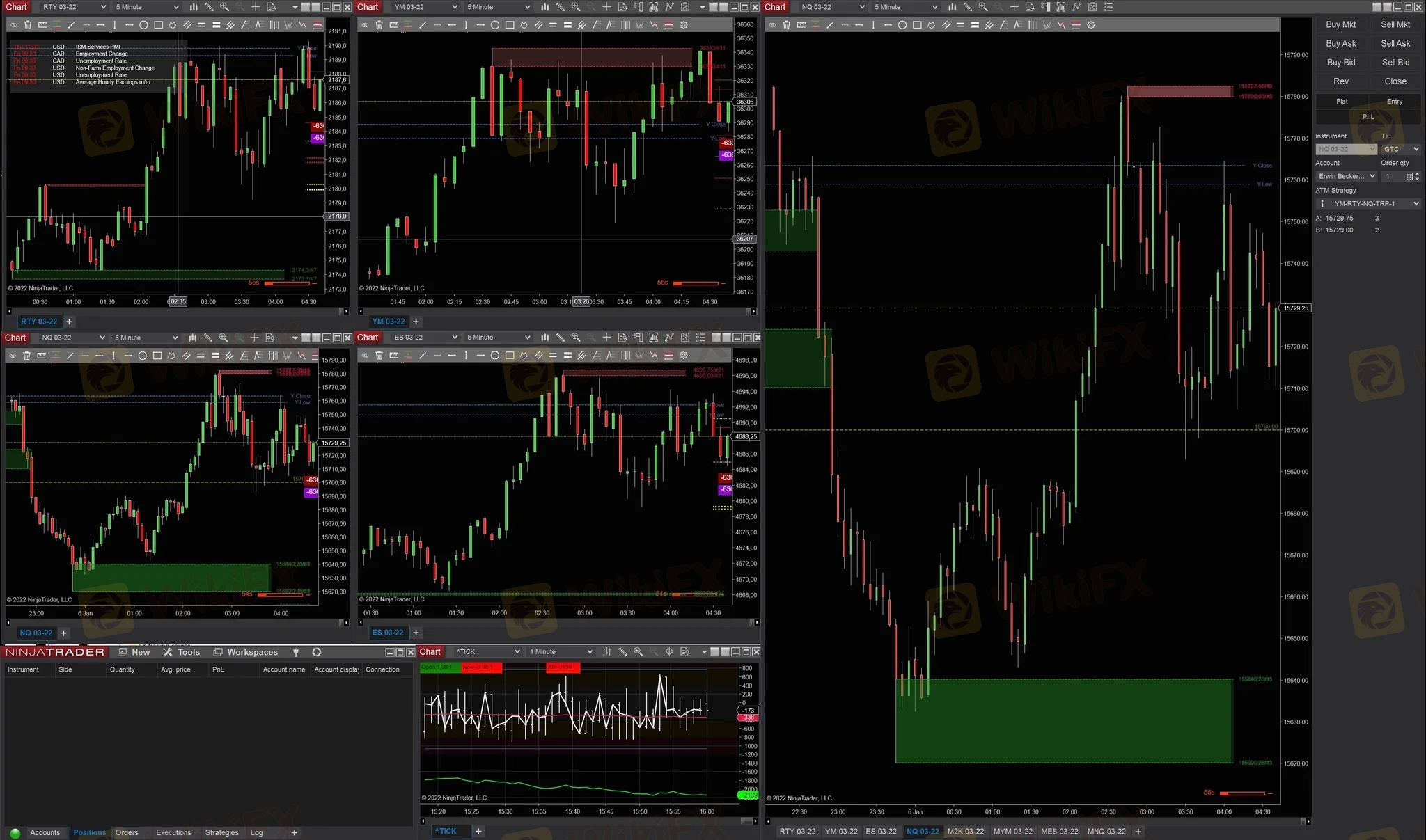Screen dimensions: 1426x840
Task: Open the 5 Minute interval dropdown in the YM chart
Action: click(498, 7)
